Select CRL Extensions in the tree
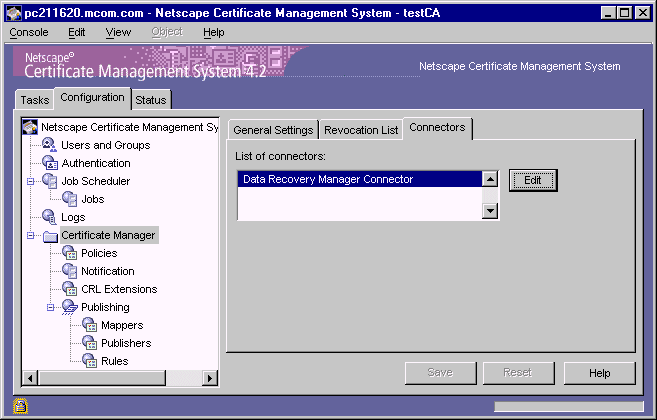The width and height of the screenshot is (657, 420). pos(119,289)
